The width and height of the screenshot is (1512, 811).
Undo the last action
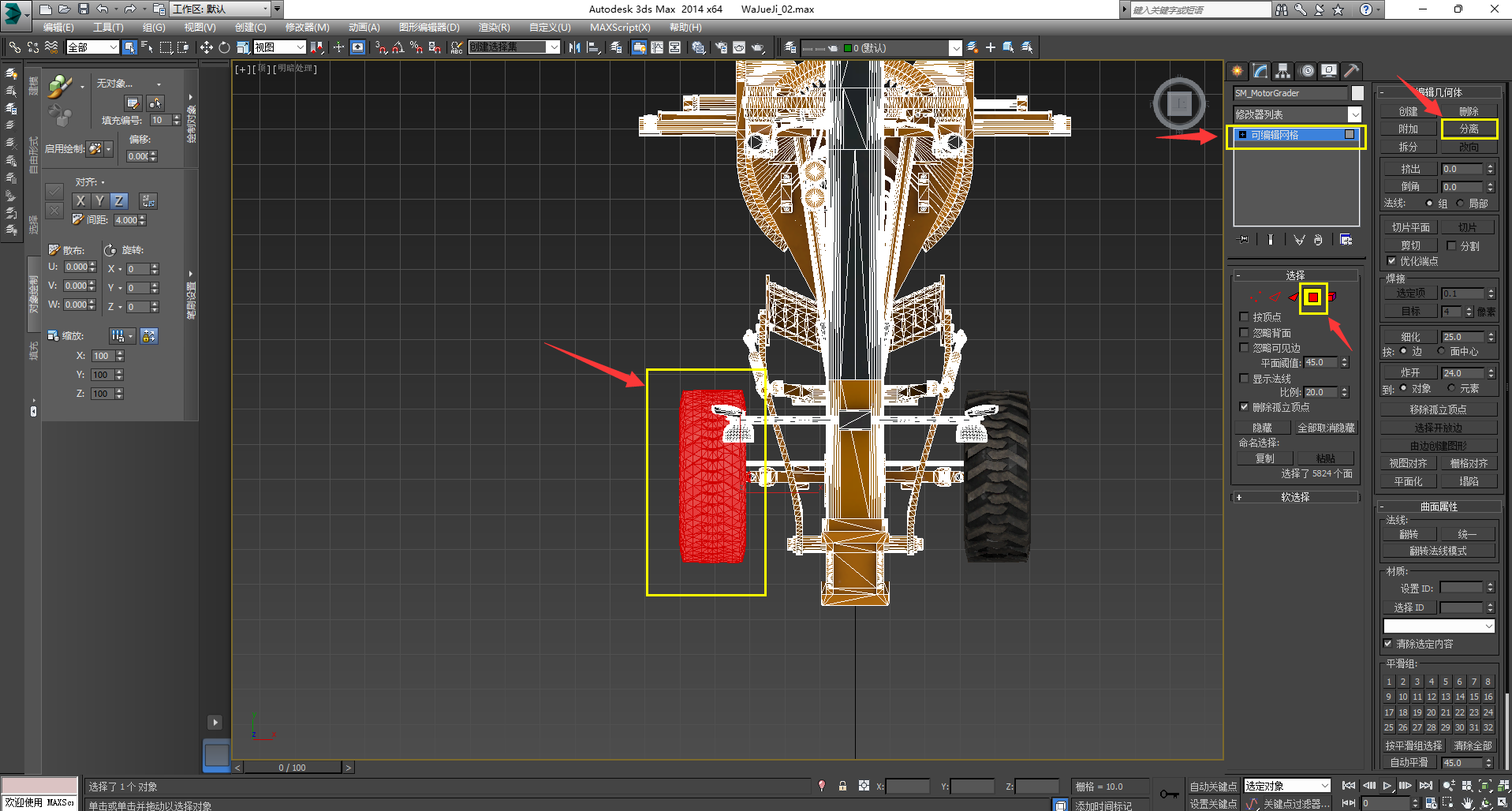point(103,9)
